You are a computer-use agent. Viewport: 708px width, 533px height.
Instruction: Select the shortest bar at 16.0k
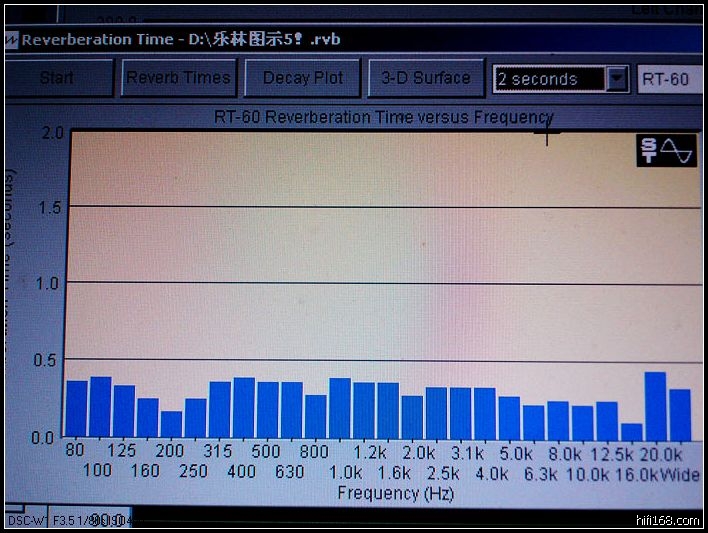[x=631, y=430]
